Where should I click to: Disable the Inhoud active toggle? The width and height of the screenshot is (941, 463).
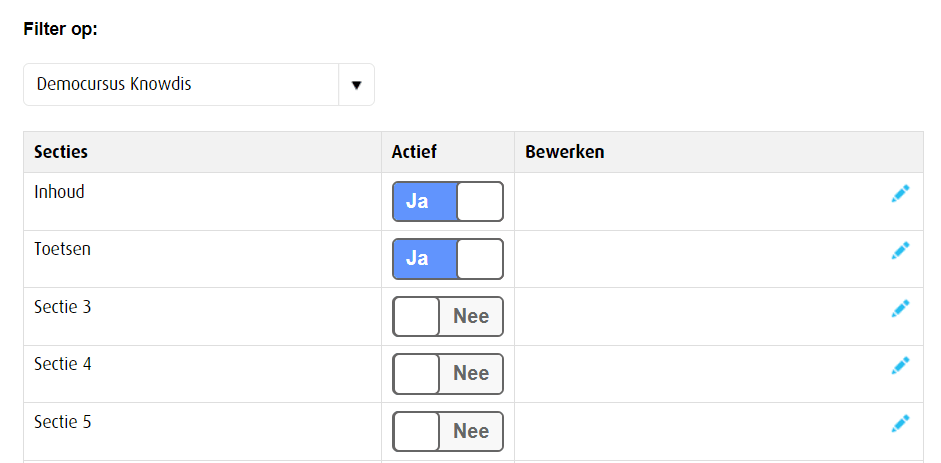pyautogui.click(x=448, y=202)
